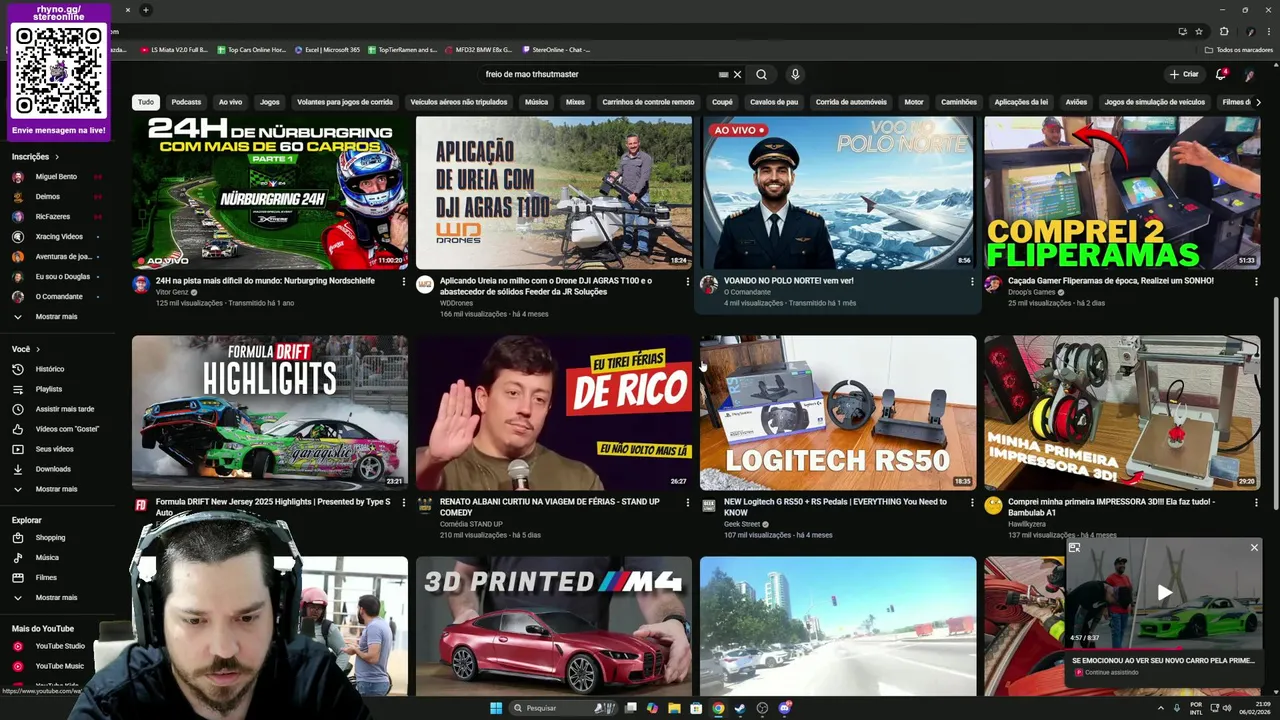Open the on-screen keyboard icon in search box

(x=723, y=74)
